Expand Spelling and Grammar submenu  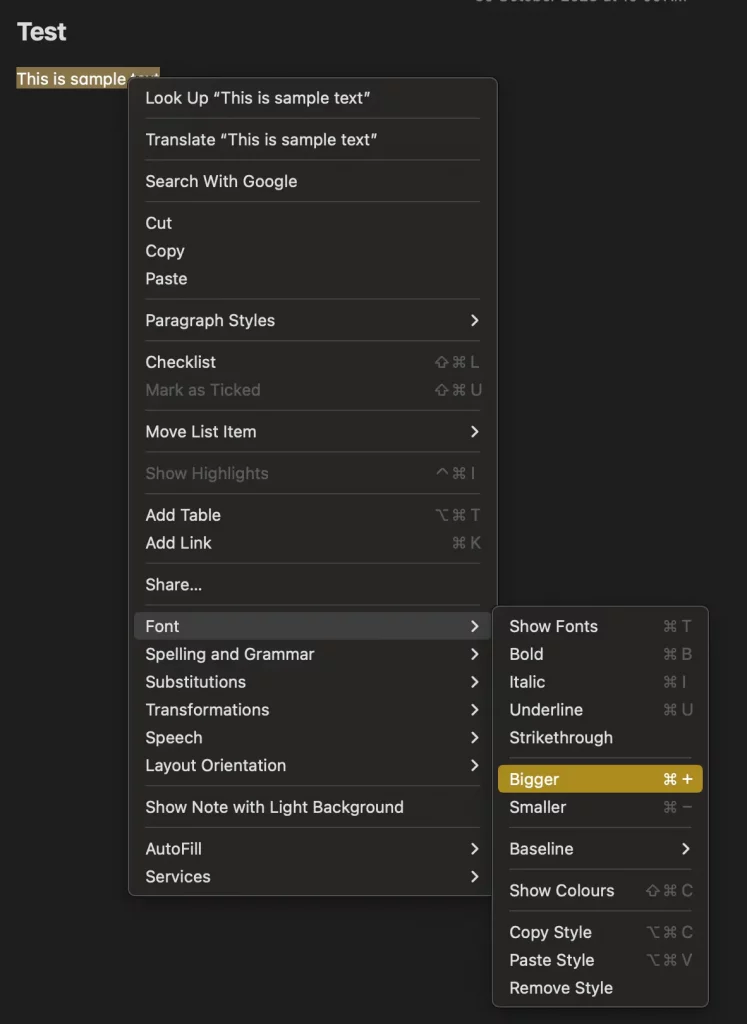[313, 654]
